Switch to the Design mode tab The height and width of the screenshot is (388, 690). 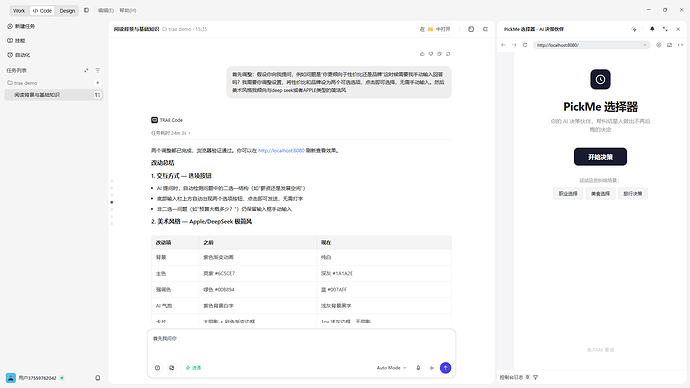[x=67, y=11]
